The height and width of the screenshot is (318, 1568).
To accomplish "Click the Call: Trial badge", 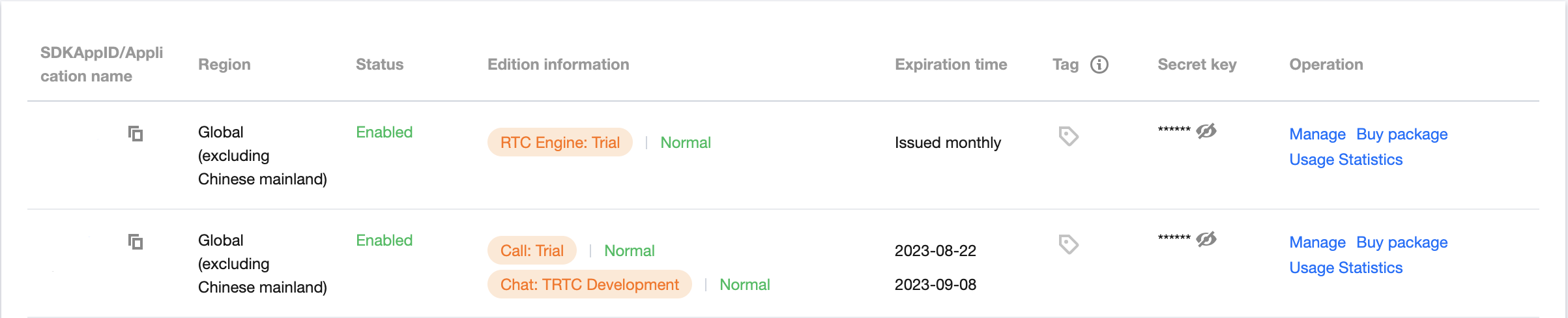I will point(532,250).
